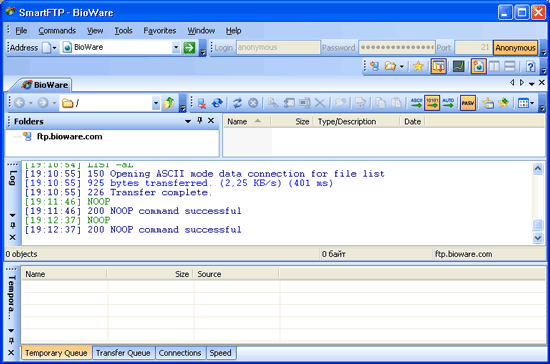This screenshot has height=364, width=550.
Task: Sort file list by Name column
Action: coord(247,121)
